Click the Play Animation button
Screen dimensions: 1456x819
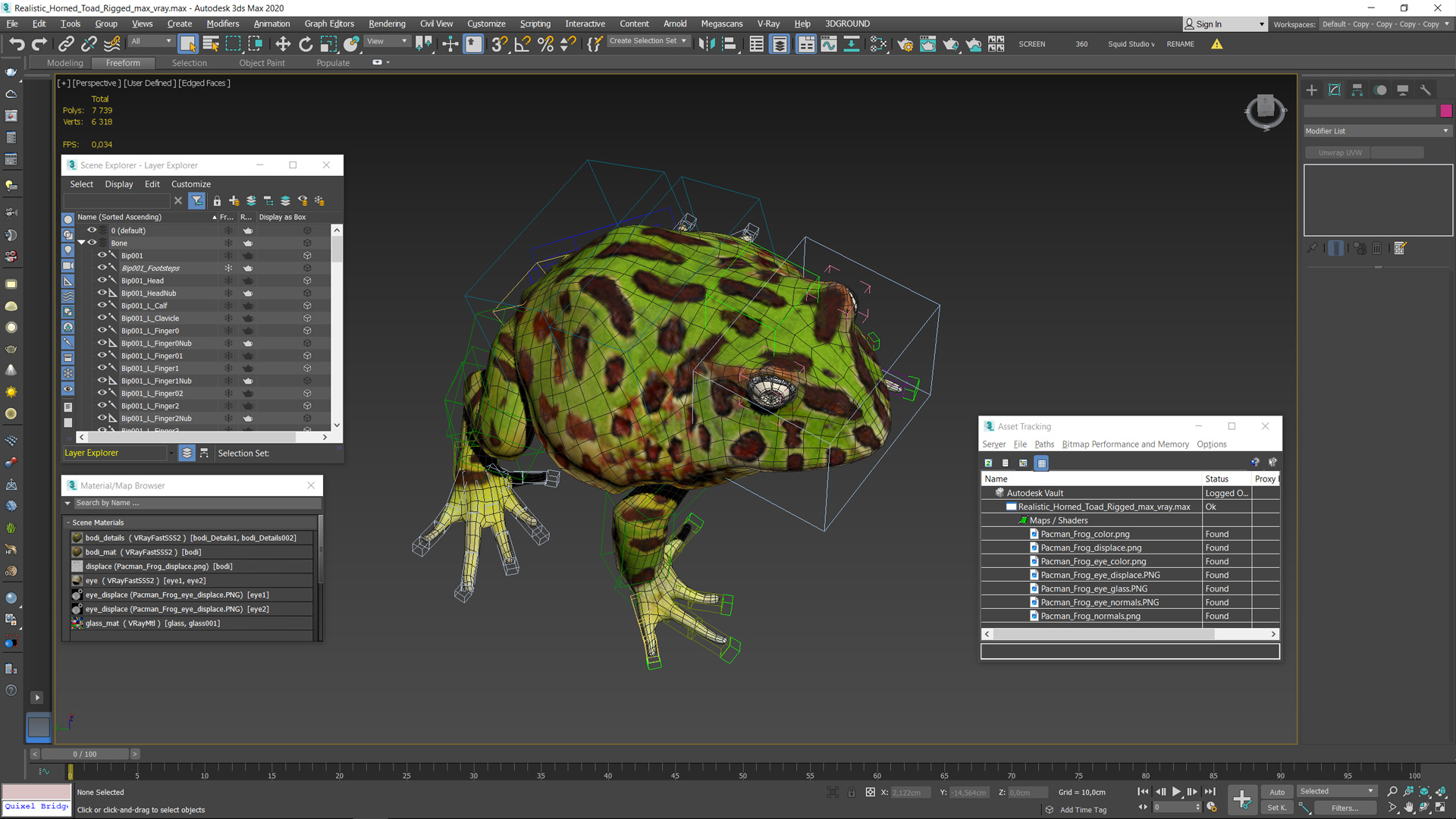[x=1176, y=792]
